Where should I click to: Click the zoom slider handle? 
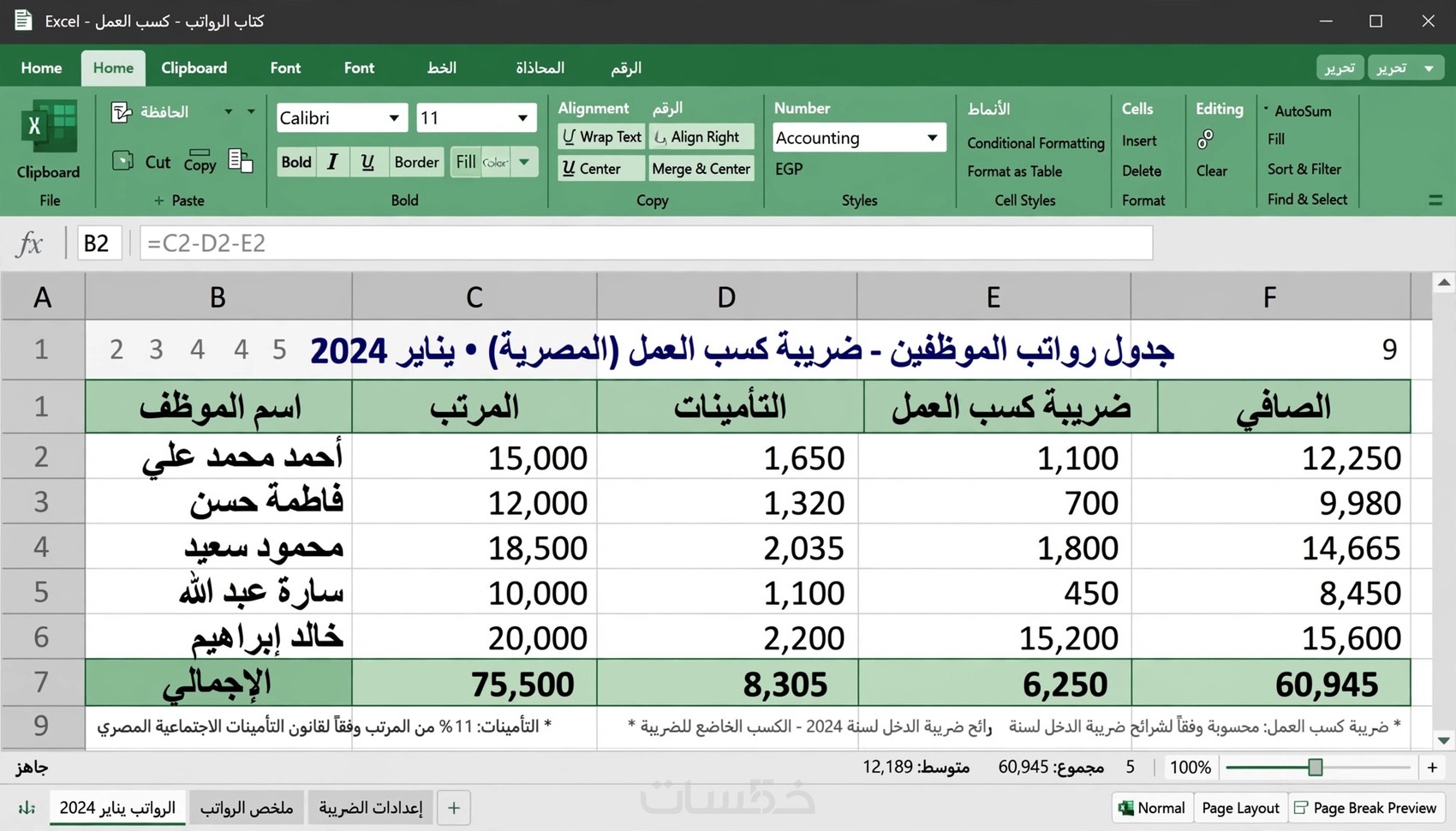click(x=1316, y=768)
